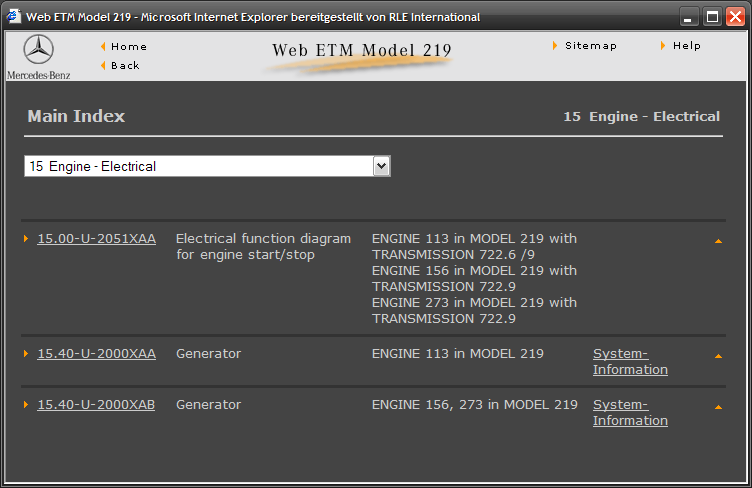Open generator diagram 15.40-U-2000XAA
Screen dimensions: 752x488
pyautogui.click(x=96, y=354)
